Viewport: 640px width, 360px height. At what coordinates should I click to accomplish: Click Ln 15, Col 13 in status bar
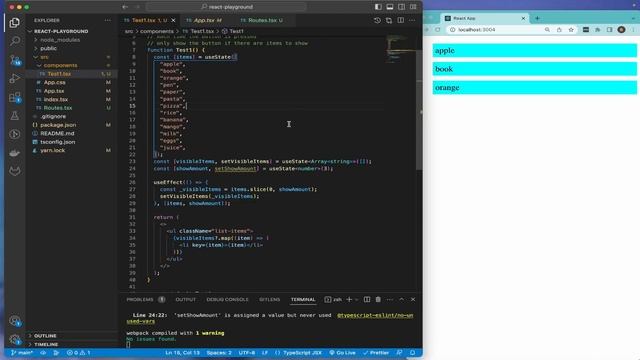pos(182,353)
